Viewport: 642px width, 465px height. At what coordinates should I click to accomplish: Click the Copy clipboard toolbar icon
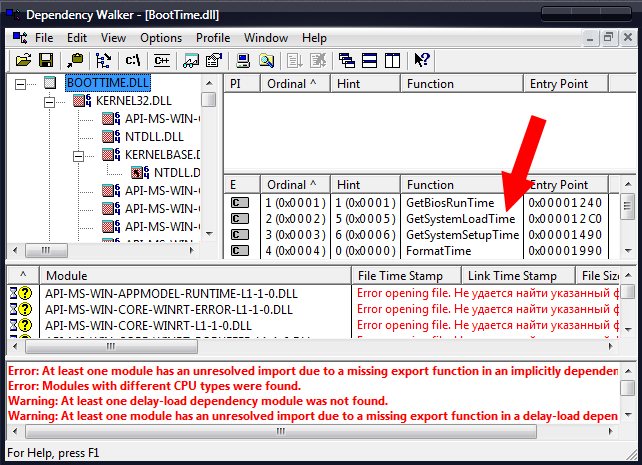coord(75,61)
